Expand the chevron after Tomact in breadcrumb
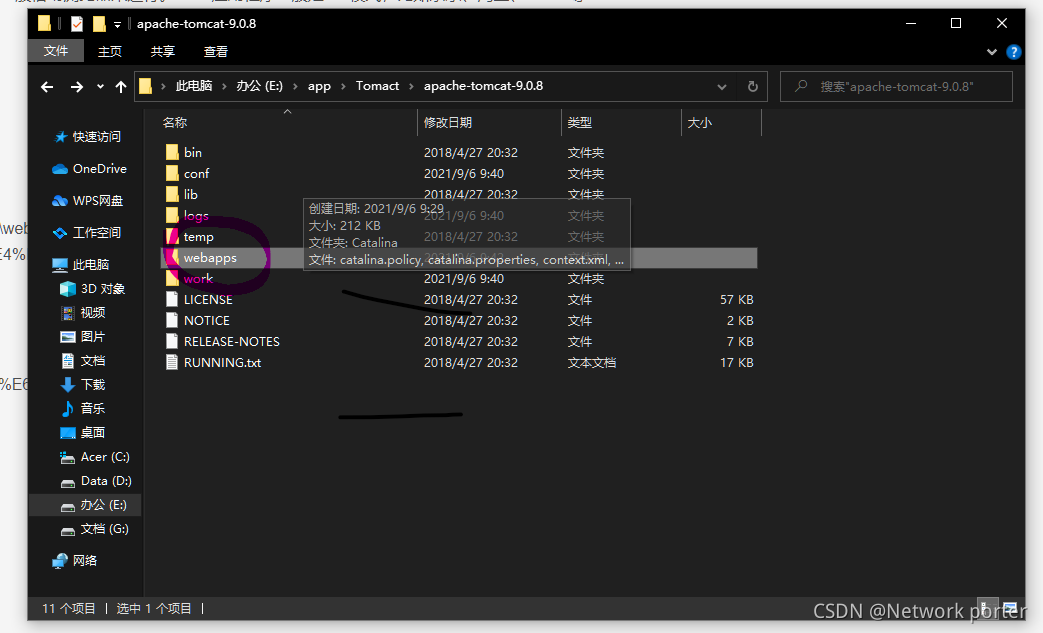The height and width of the screenshot is (633, 1043). click(x=411, y=86)
